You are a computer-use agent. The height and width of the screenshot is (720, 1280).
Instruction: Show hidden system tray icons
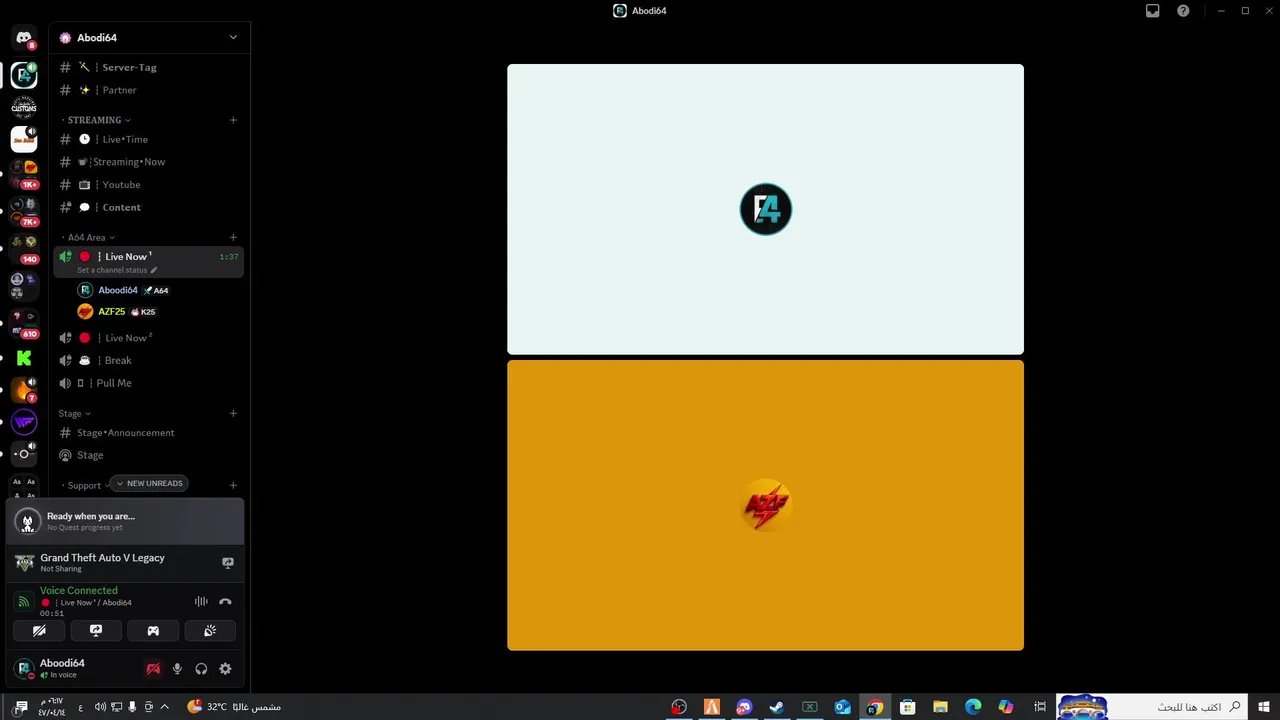tap(165, 707)
